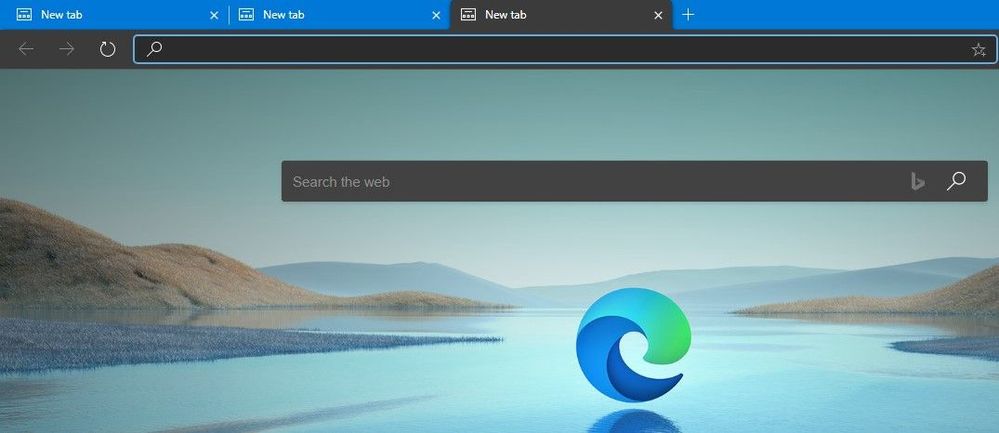Image resolution: width=999 pixels, height=433 pixels.
Task: Click the magnifier icon in the Search the web box
Action: (x=956, y=181)
